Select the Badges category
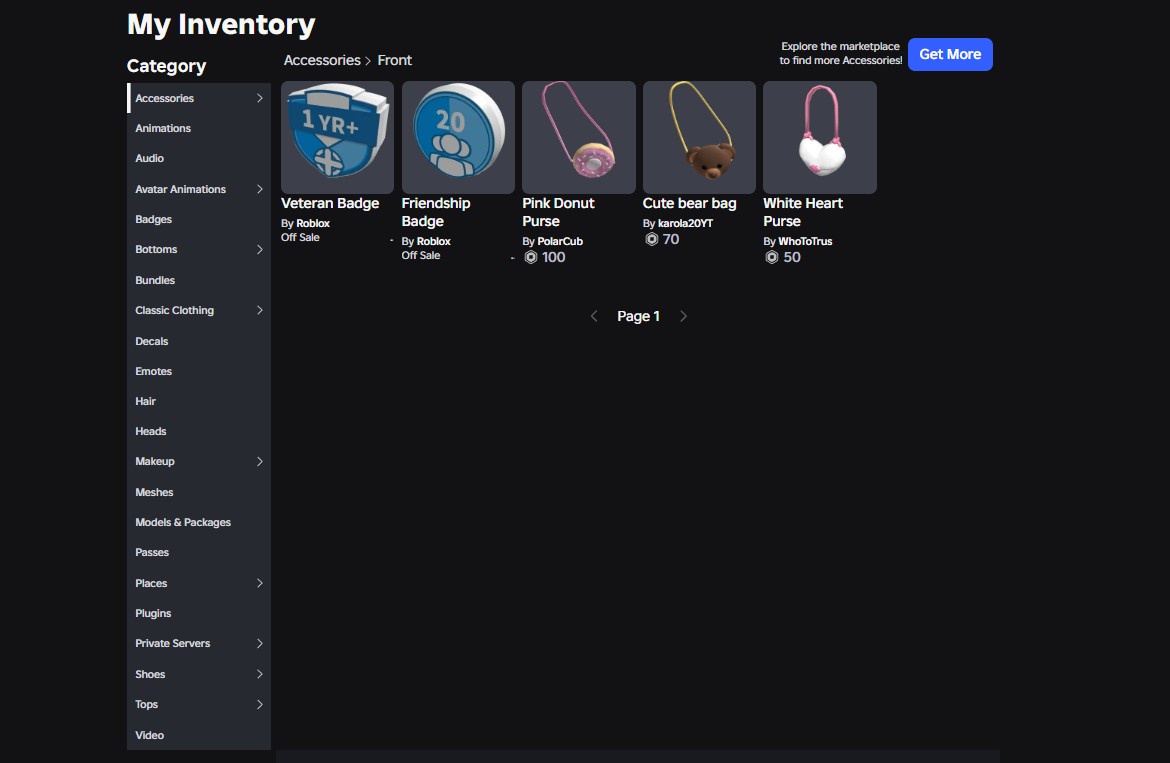Screen dimensions: 1170x763 click(198, 219)
